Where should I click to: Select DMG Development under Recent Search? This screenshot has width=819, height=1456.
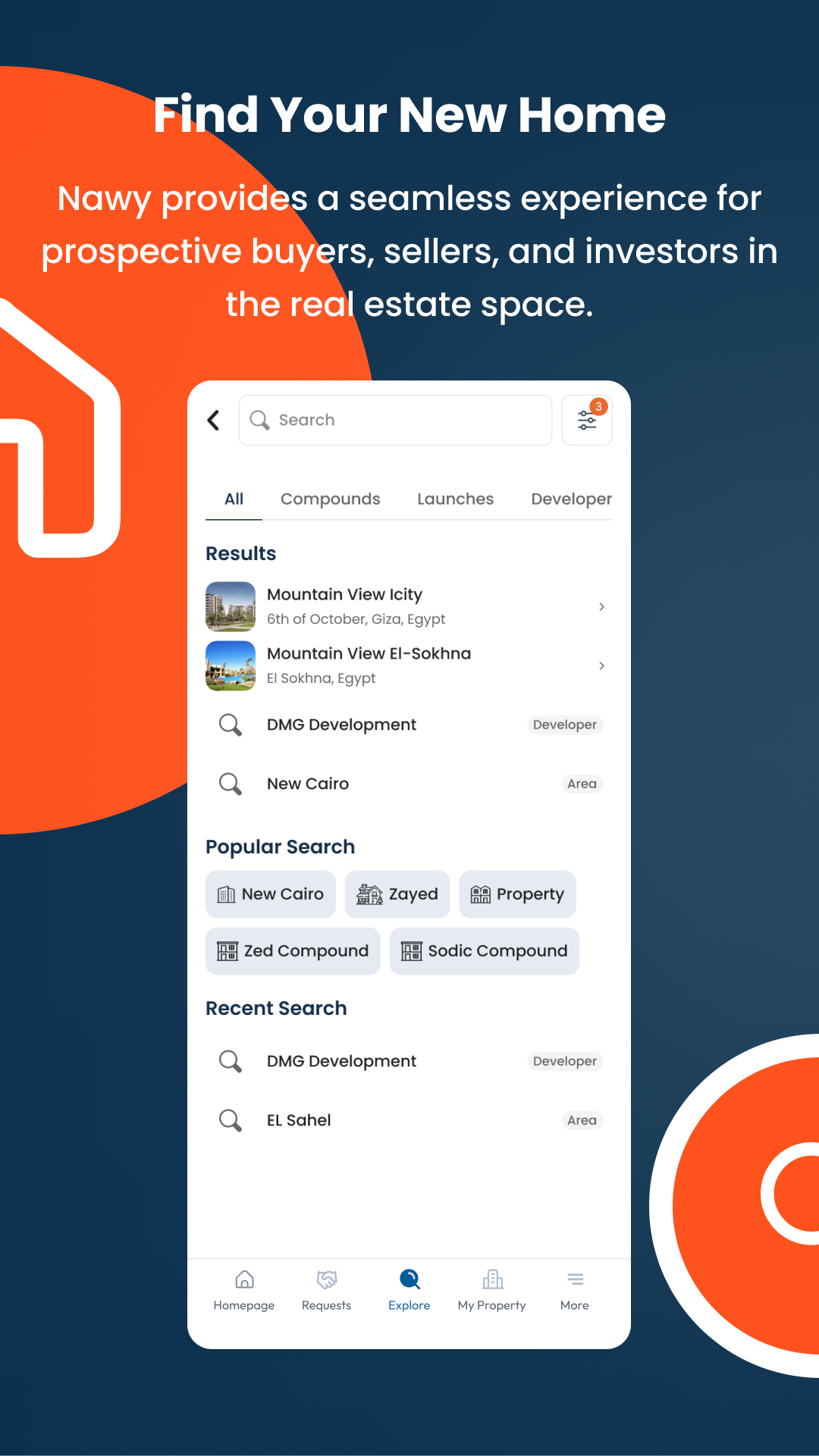(x=341, y=1061)
